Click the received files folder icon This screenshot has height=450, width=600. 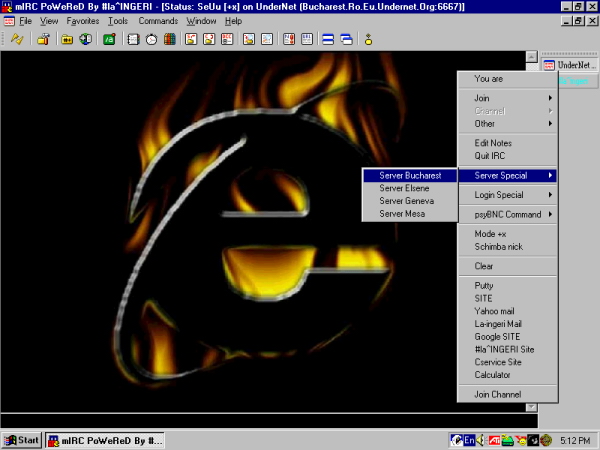coord(249,39)
